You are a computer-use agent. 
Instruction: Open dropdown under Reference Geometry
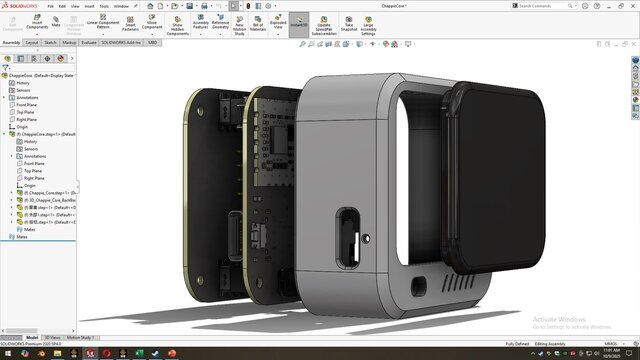(x=220, y=34)
